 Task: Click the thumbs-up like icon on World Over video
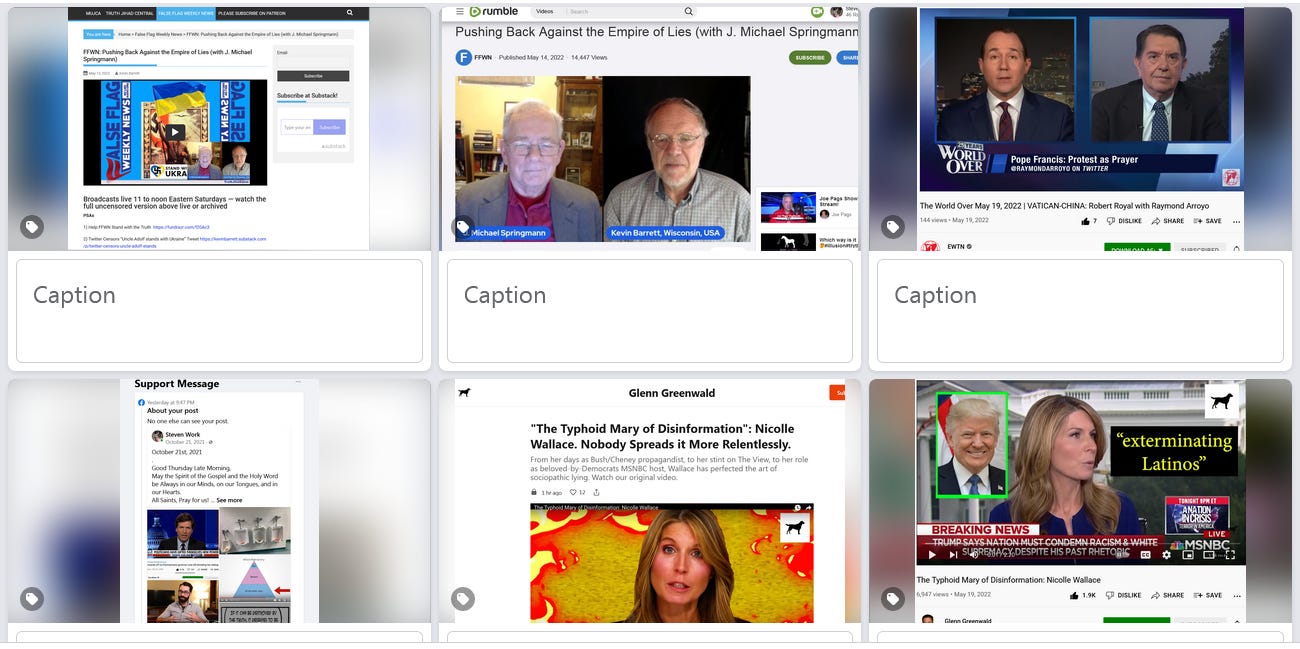(1084, 221)
